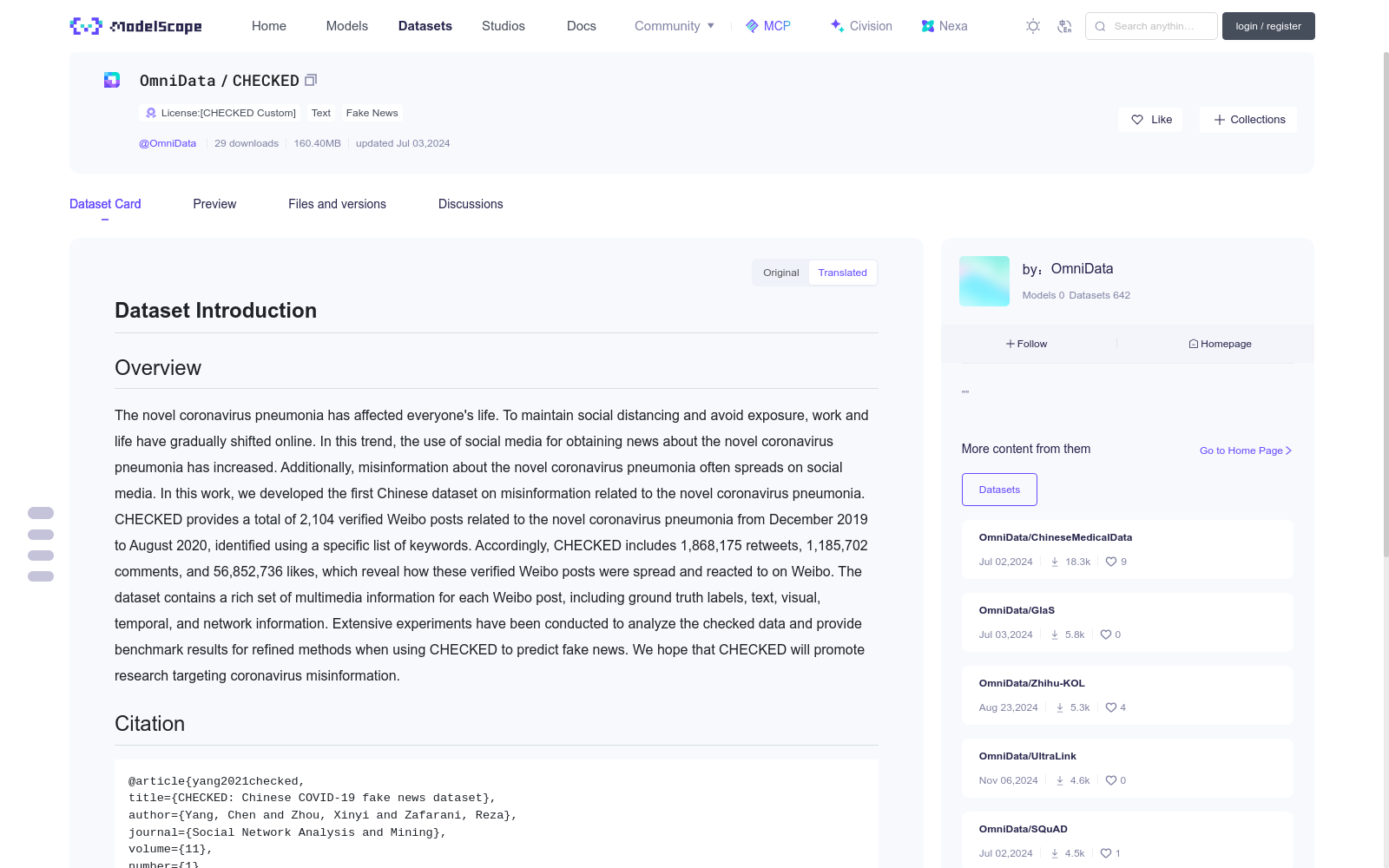Open the Discussions tab
Image resolution: width=1389 pixels, height=868 pixels.
point(471,204)
